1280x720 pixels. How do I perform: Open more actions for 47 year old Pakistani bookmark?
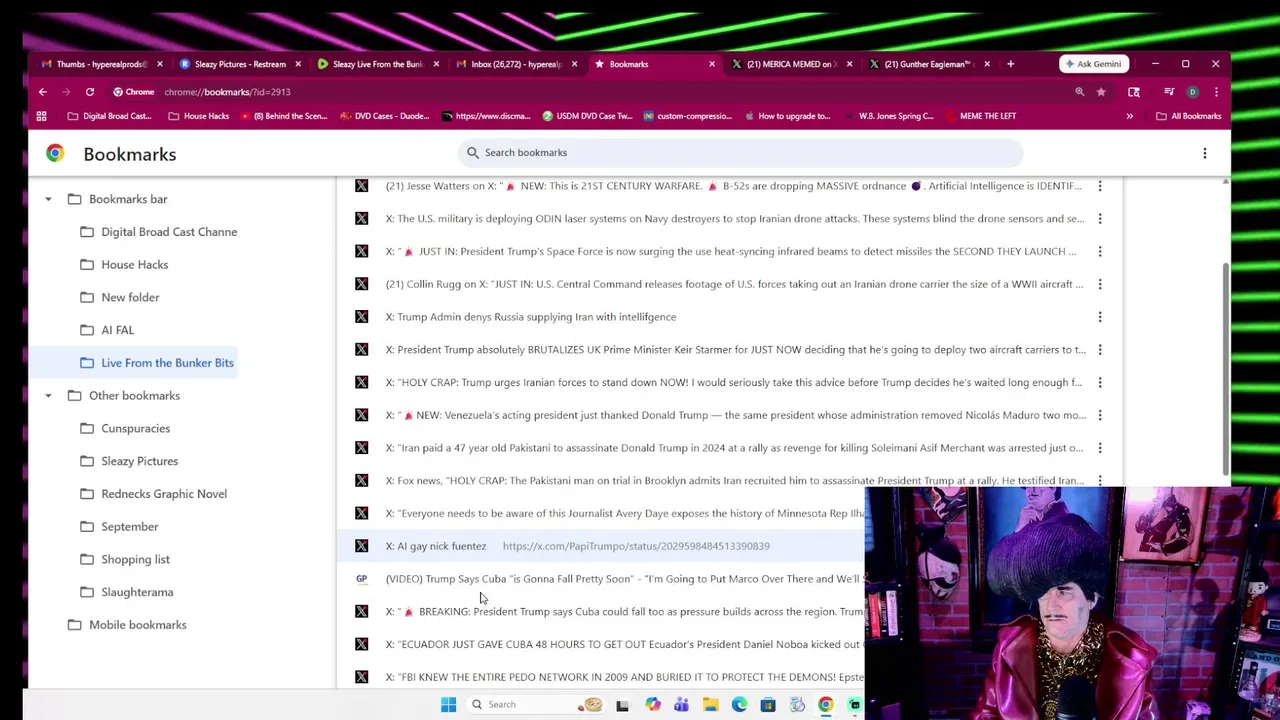click(x=1100, y=448)
